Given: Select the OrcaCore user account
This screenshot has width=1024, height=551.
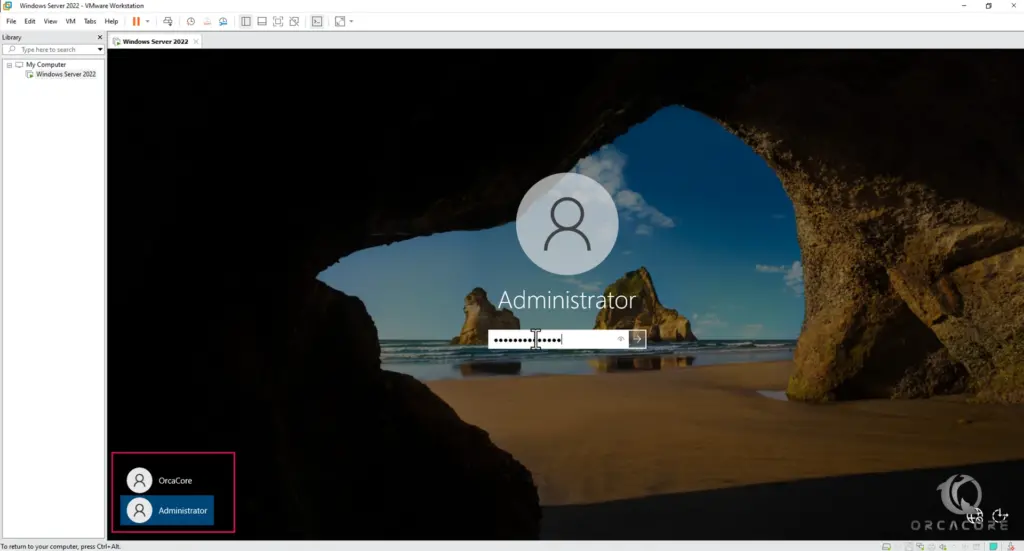Looking at the screenshot, I should [167, 480].
